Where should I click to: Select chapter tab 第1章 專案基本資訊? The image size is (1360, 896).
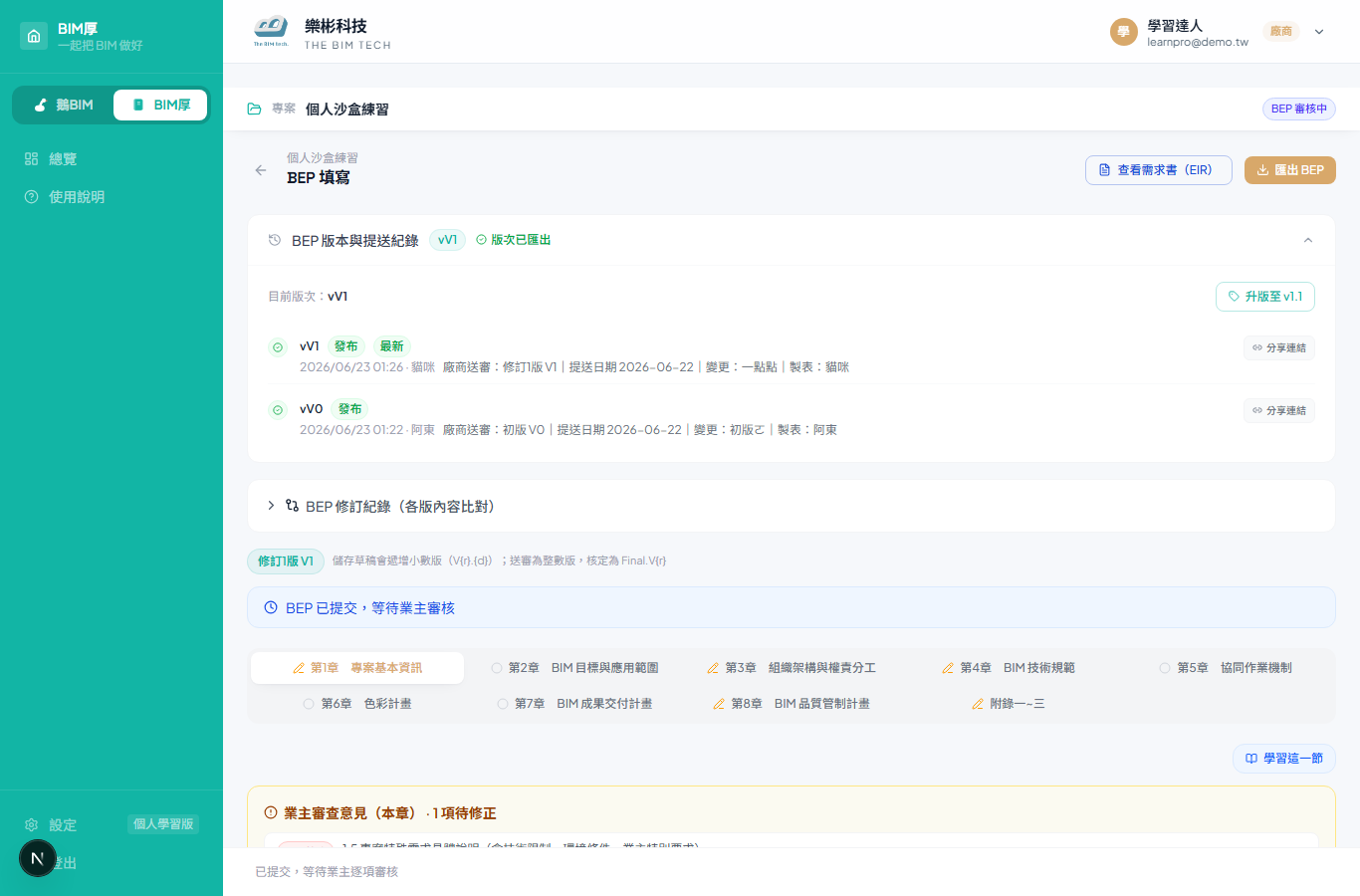[x=357, y=668]
